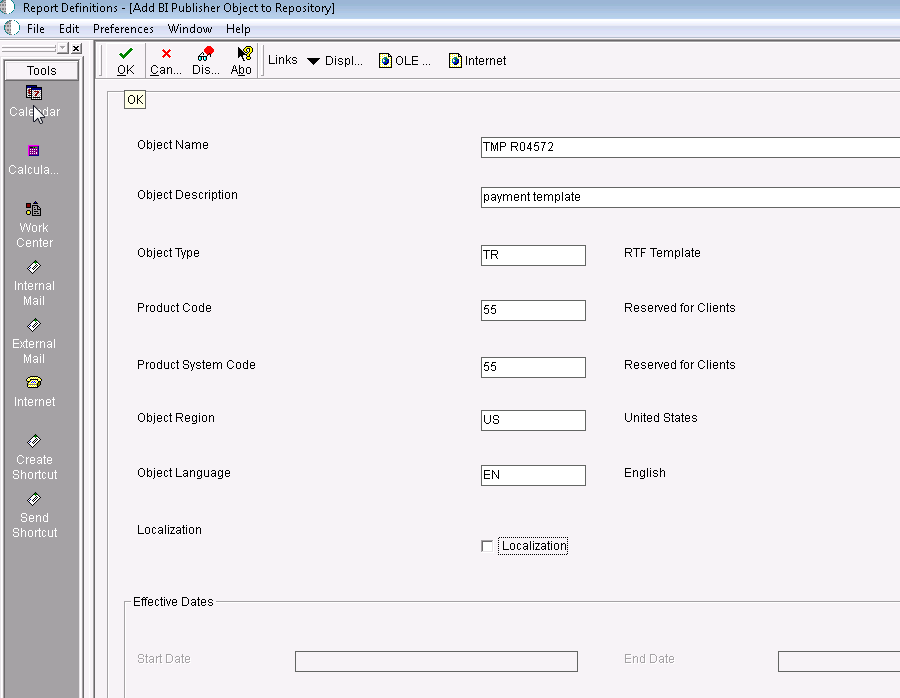Click into the Object Name field
This screenshot has width=900, height=698.
(x=690, y=147)
